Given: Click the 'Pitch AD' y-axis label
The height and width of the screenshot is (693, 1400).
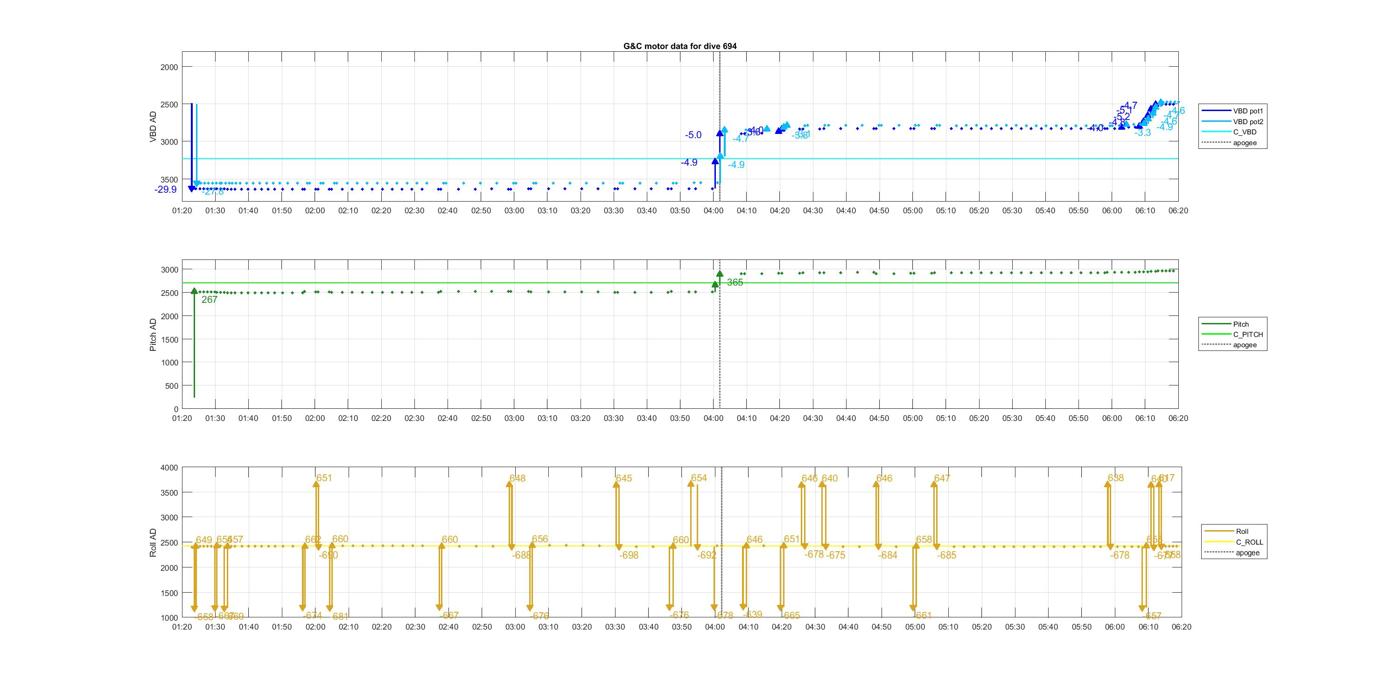Looking at the screenshot, I should click(153, 335).
